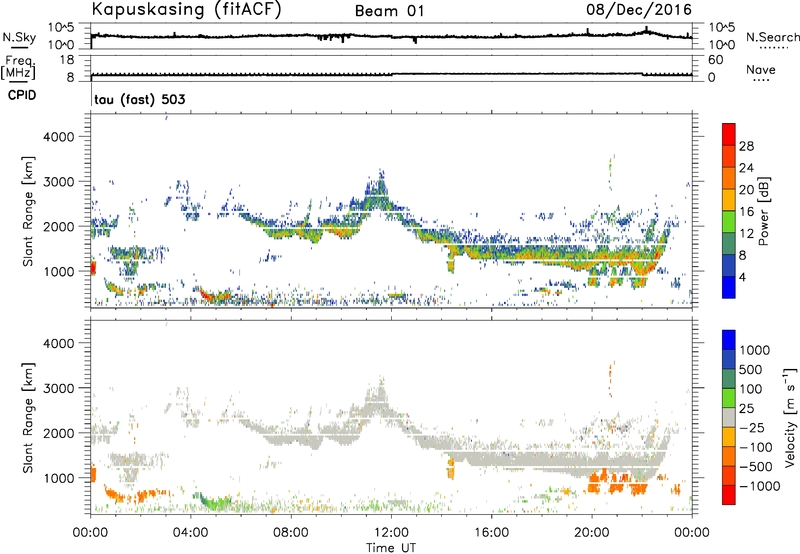Click 'Slant Range [km]' label of power panel
The image size is (800, 554).
point(28,211)
